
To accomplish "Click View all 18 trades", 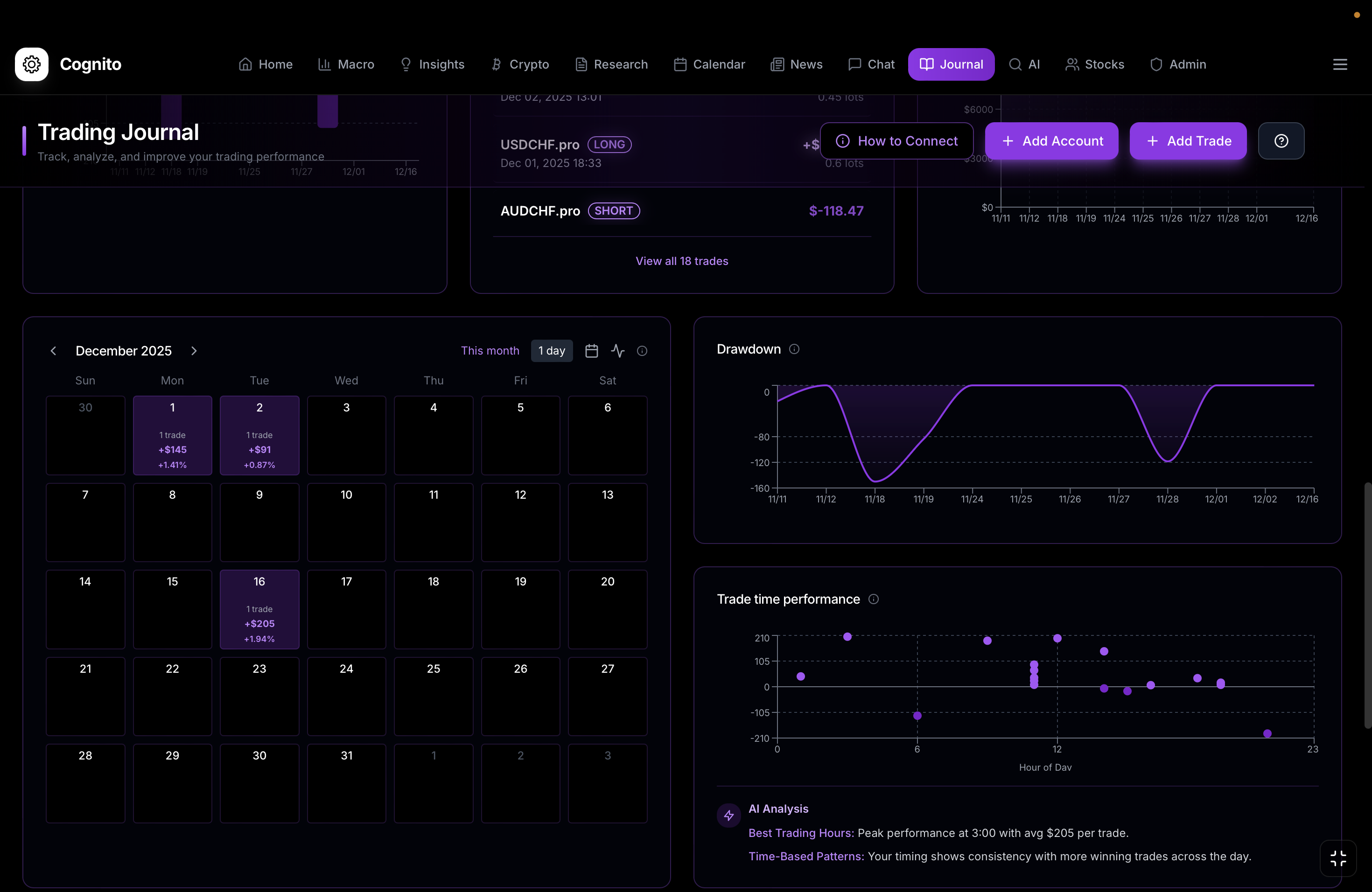I will [x=682, y=261].
